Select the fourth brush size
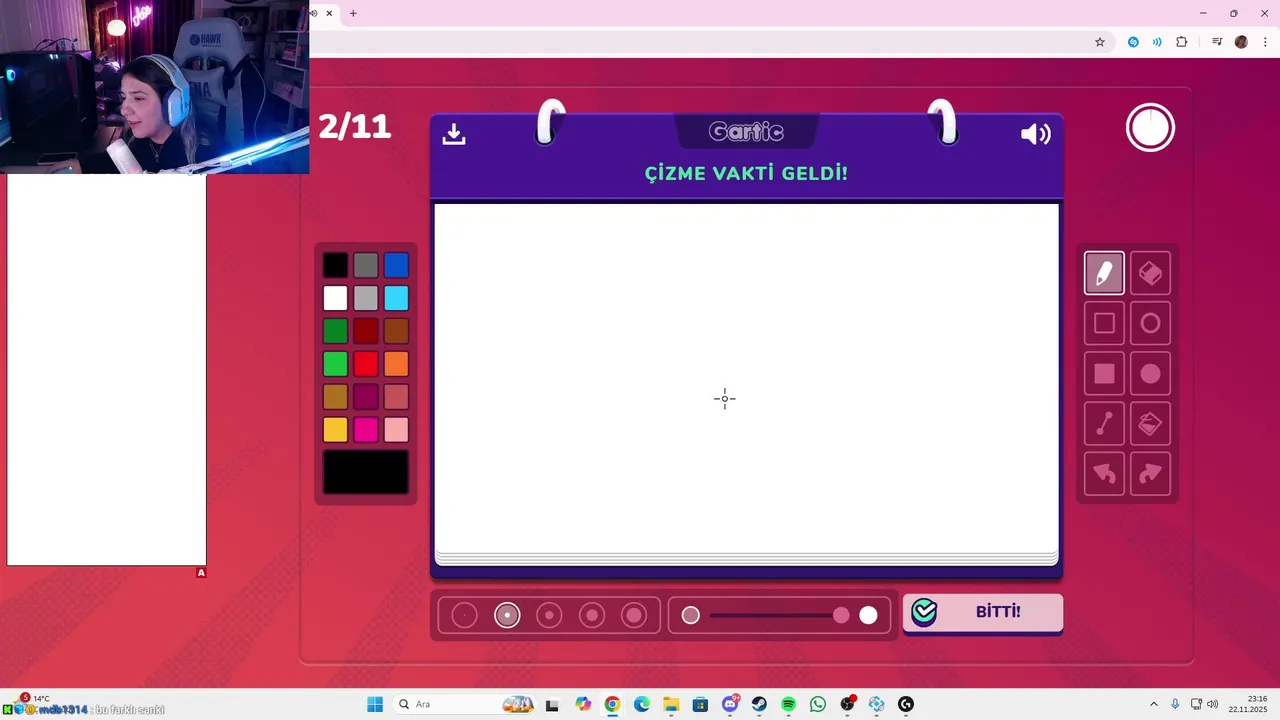Image resolution: width=1280 pixels, height=720 pixels. click(x=592, y=616)
